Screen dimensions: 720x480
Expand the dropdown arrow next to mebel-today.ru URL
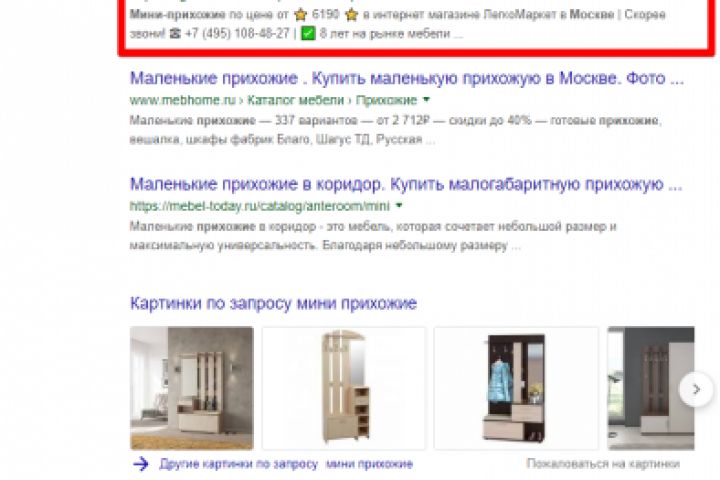coord(399,205)
